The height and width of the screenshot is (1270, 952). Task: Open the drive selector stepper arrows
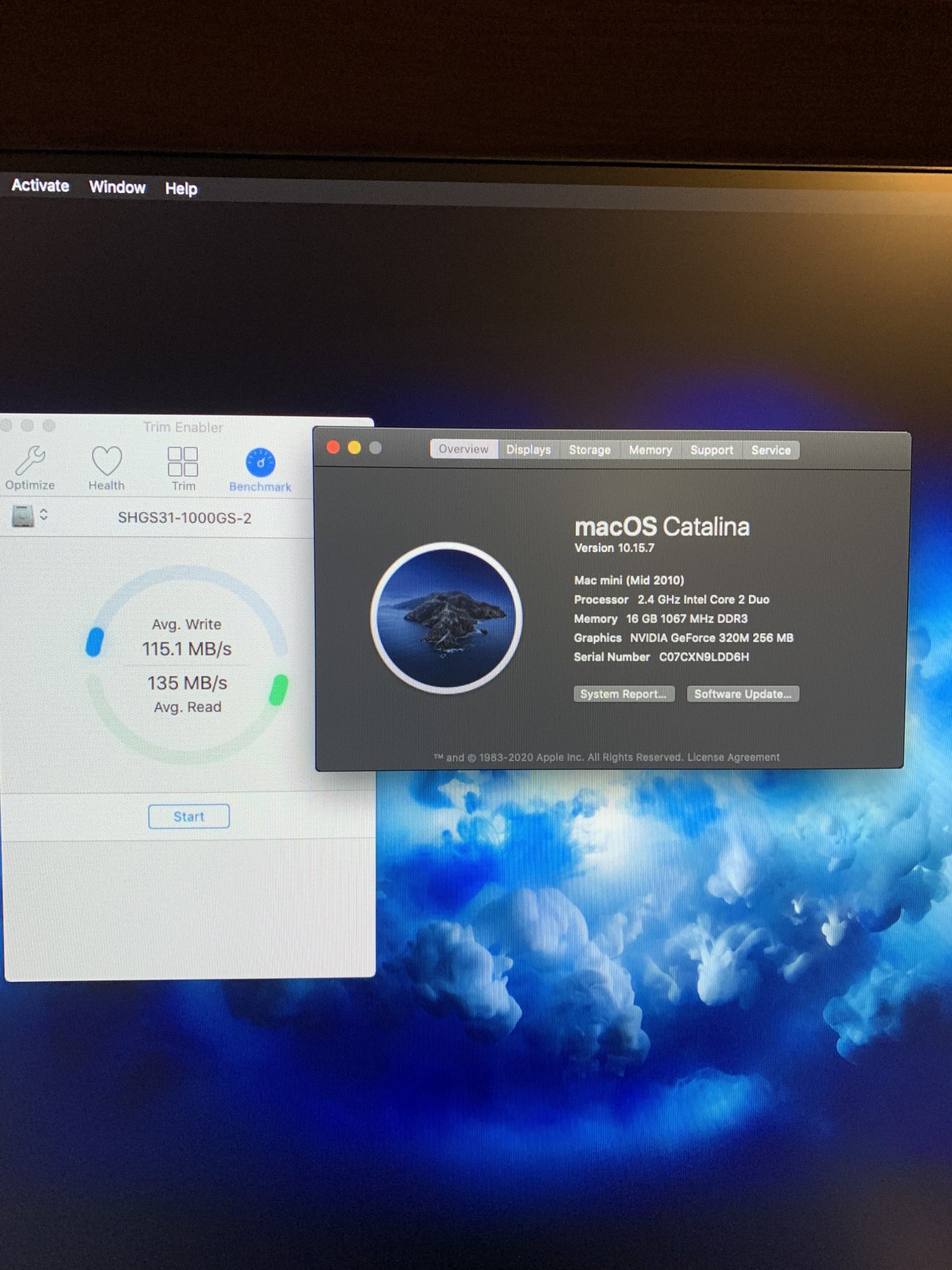(44, 514)
